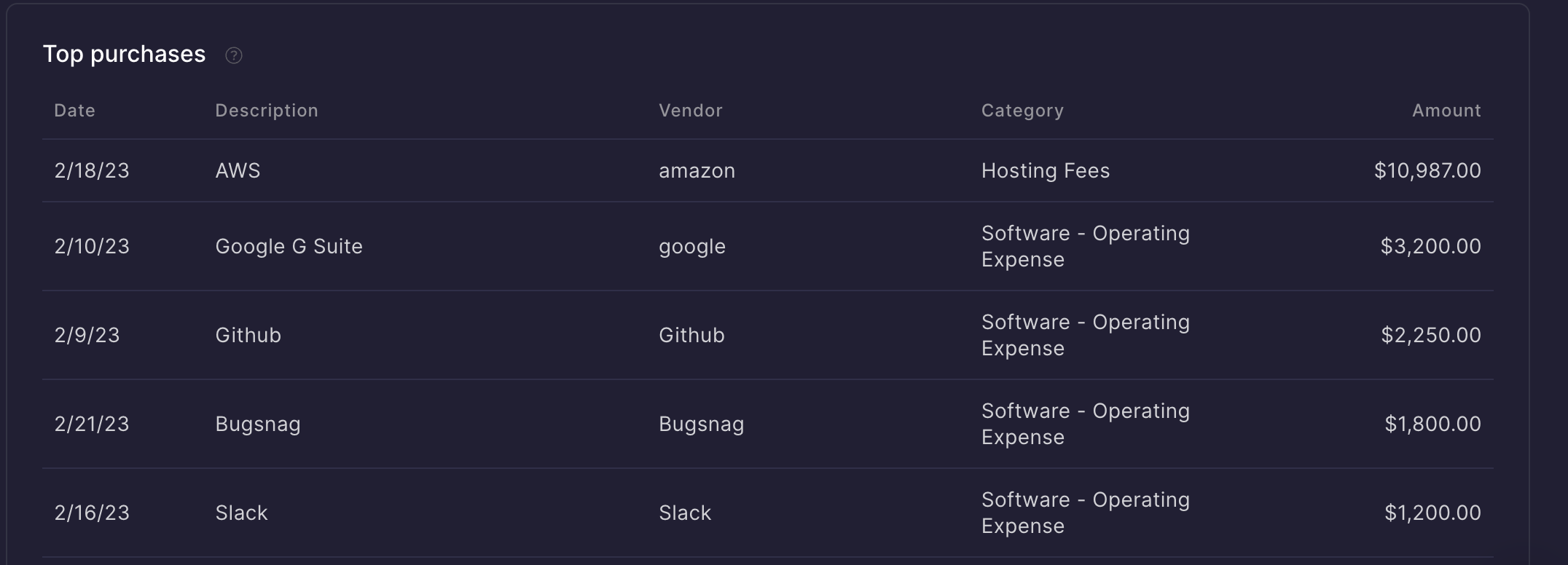Click the Top purchases heading
Screen dimensions: 1568x565
pyautogui.click(x=124, y=55)
